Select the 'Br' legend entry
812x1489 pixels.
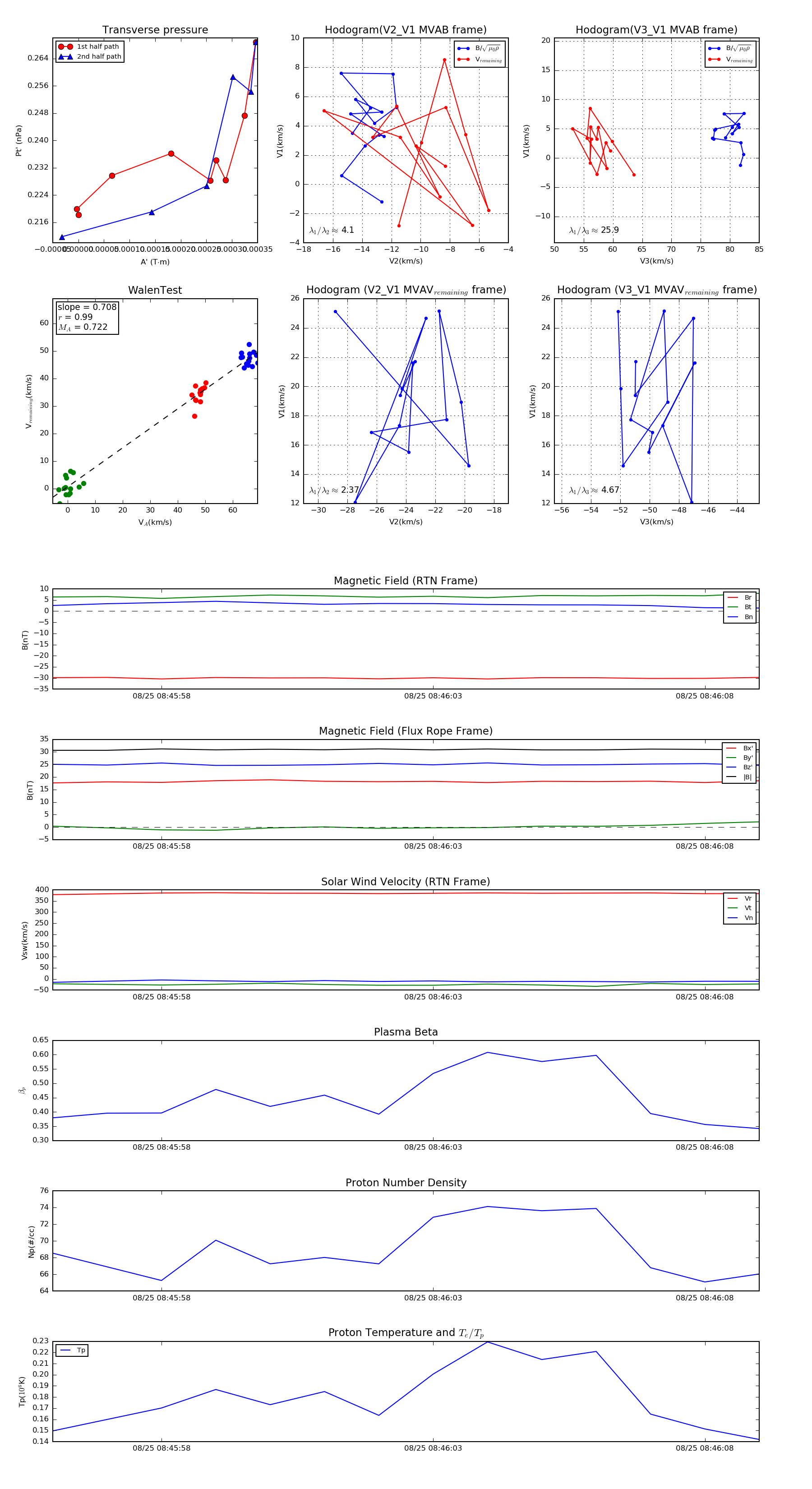tap(740, 598)
